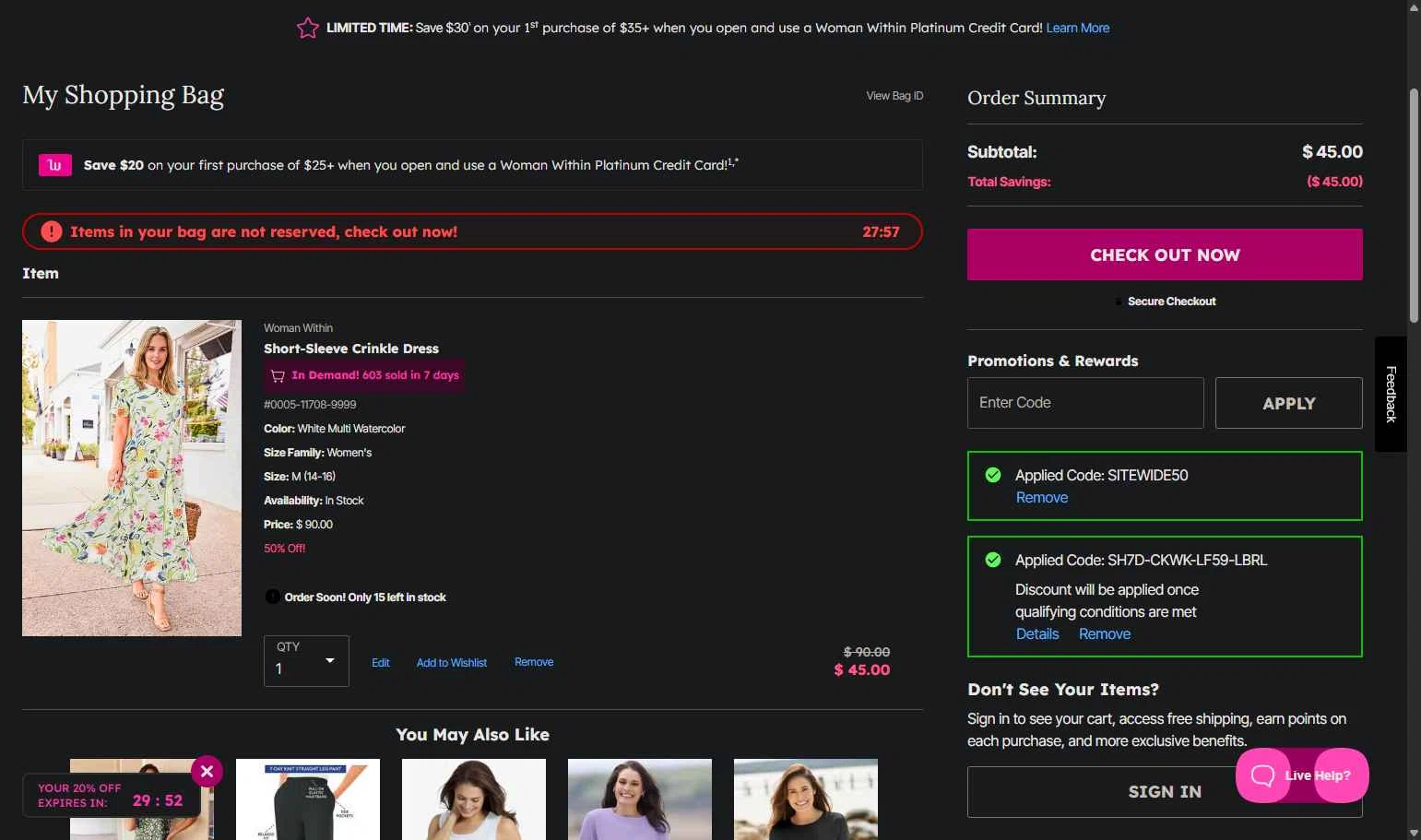The width and height of the screenshot is (1421, 840).
Task: Click the item number #0005-11708-9999
Action: (310, 405)
